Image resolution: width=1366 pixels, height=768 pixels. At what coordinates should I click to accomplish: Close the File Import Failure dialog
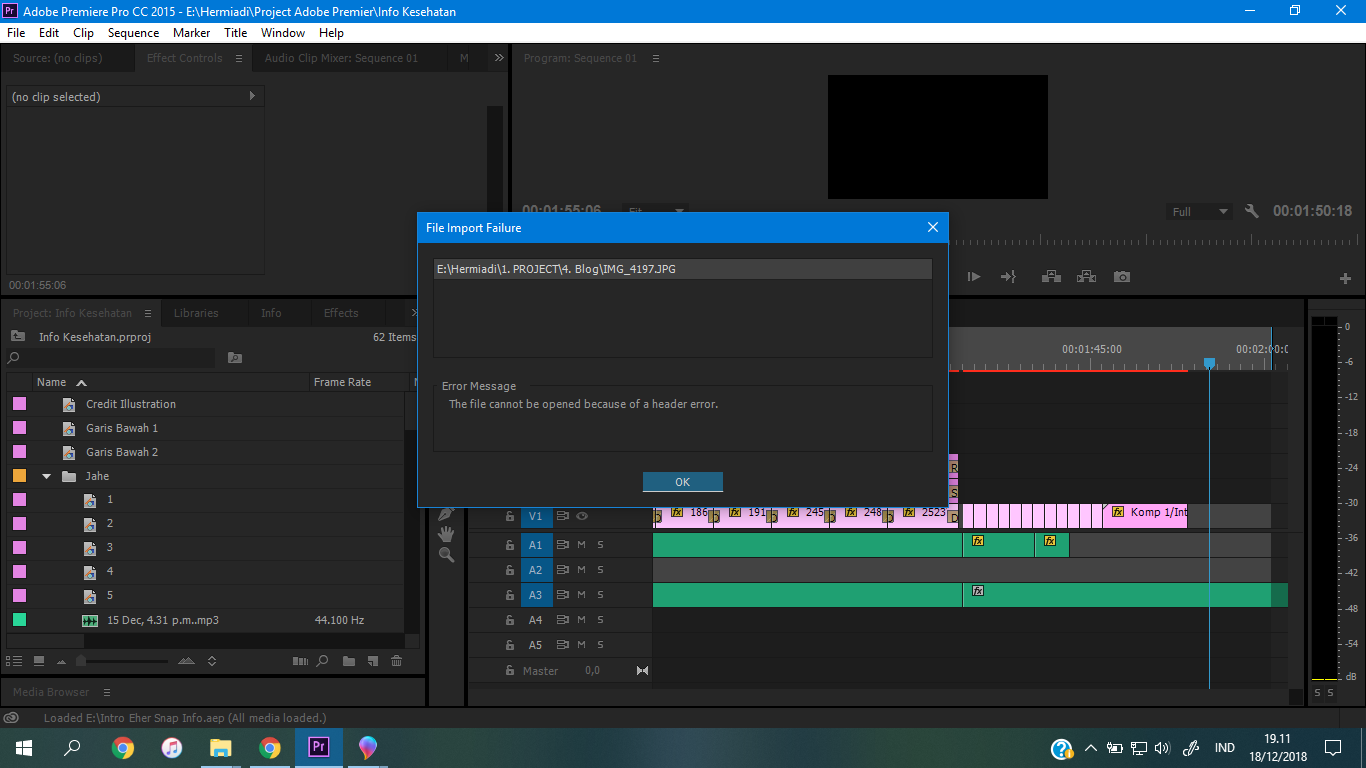tap(933, 227)
